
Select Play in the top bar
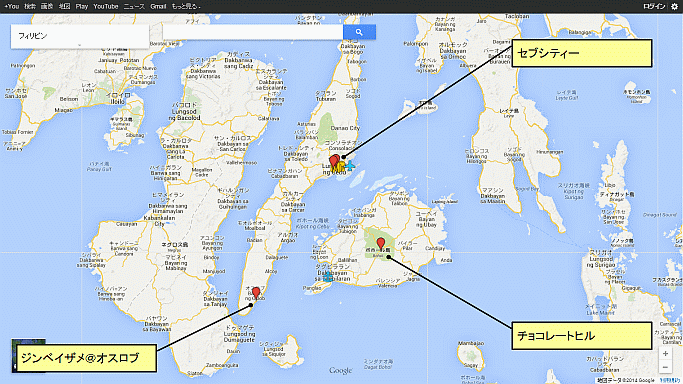tap(81, 7)
